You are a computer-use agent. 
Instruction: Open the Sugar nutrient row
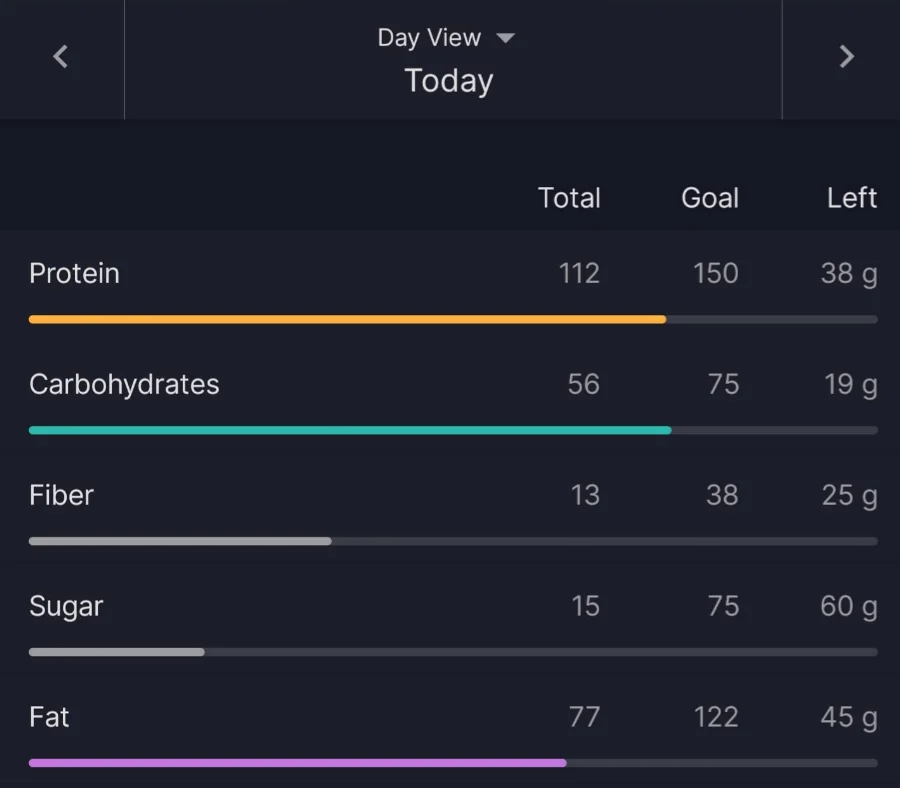(453, 620)
